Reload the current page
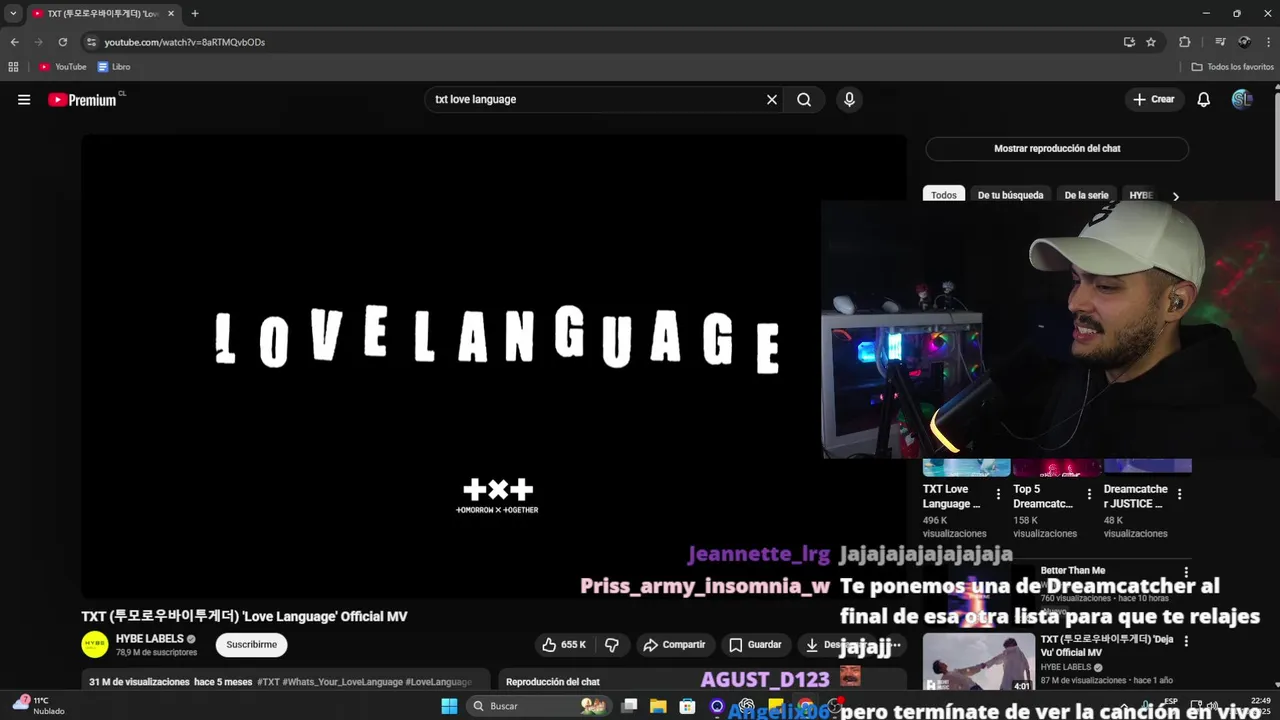Viewport: 1280px width, 720px height. (x=62, y=42)
